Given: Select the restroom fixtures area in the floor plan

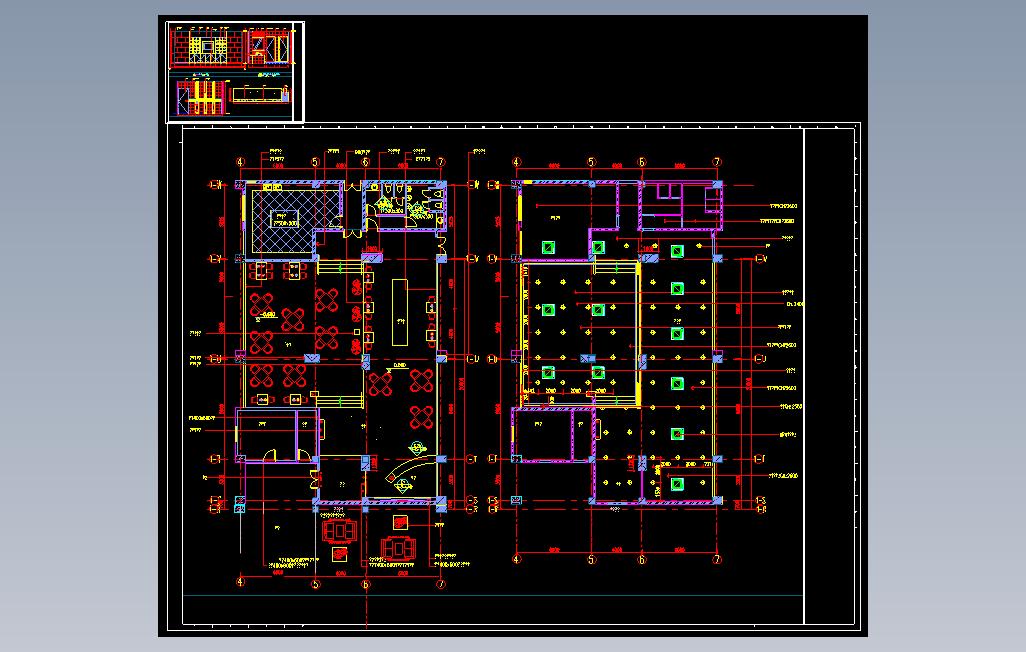Looking at the screenshot, I should point(407,205).
